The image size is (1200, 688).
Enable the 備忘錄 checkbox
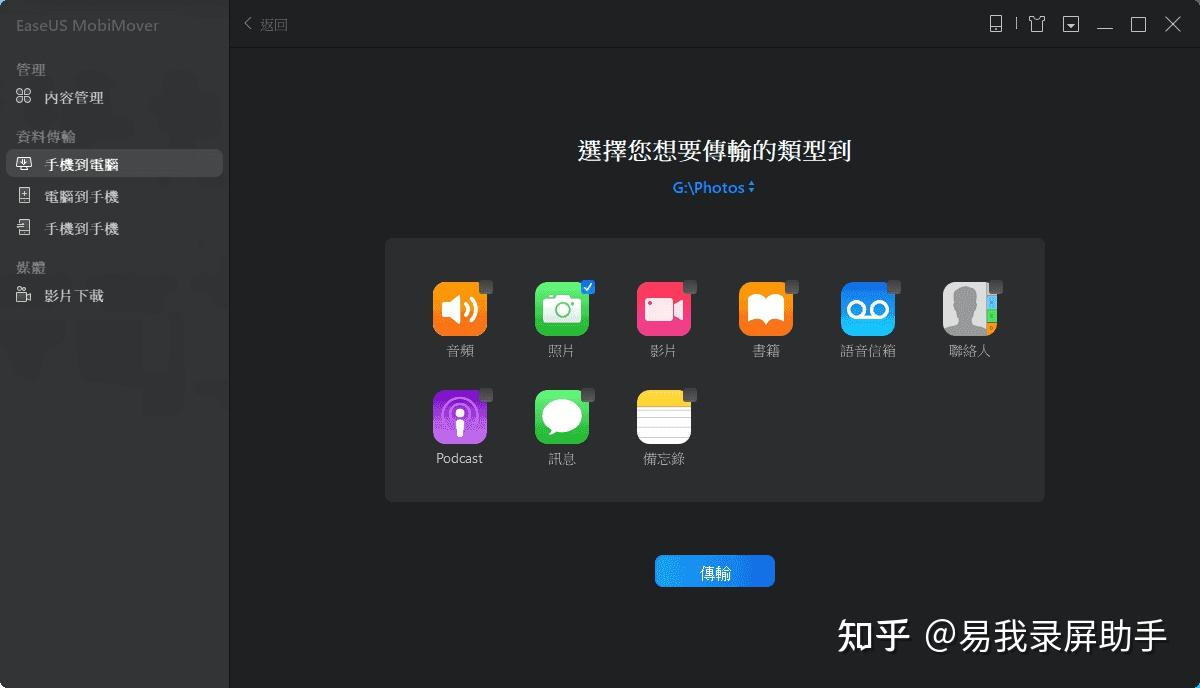690,395
